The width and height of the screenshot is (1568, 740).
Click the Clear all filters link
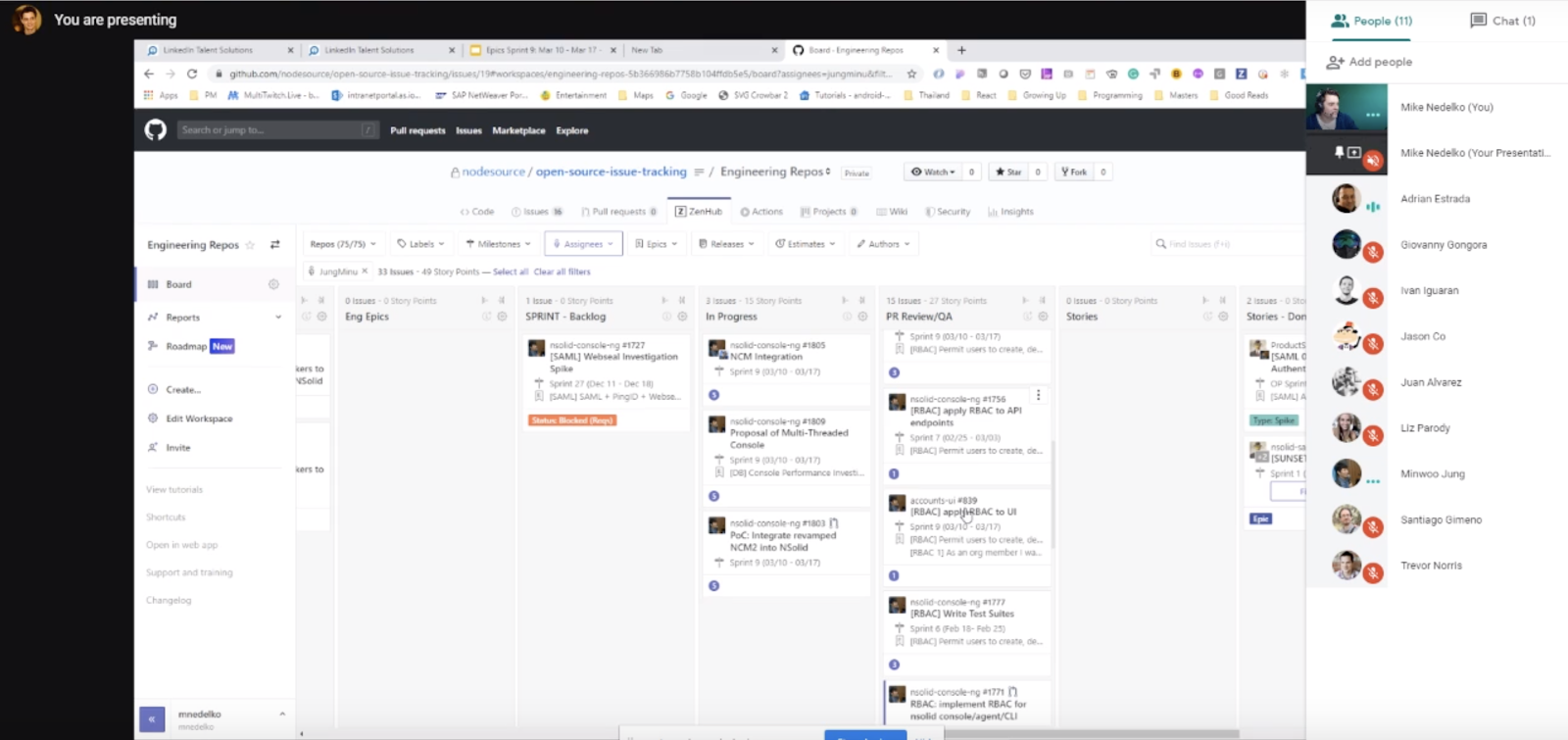562,271
